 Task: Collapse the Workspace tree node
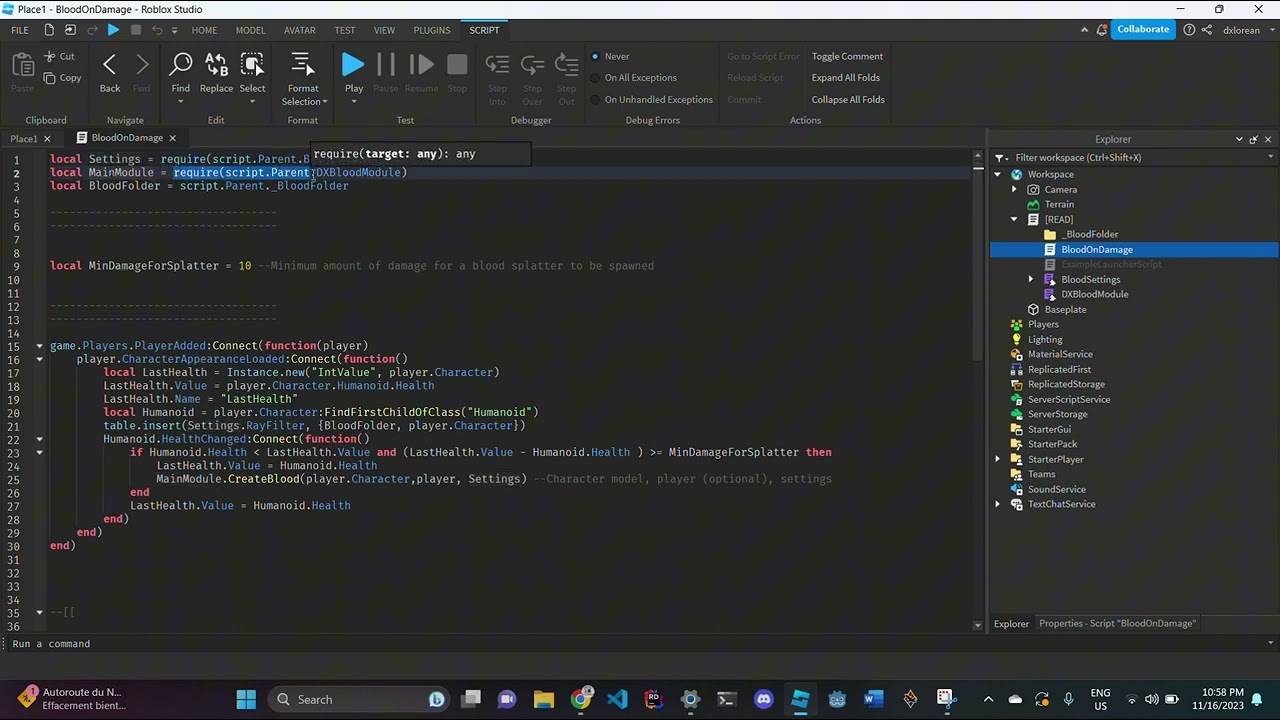coord(998,174)
